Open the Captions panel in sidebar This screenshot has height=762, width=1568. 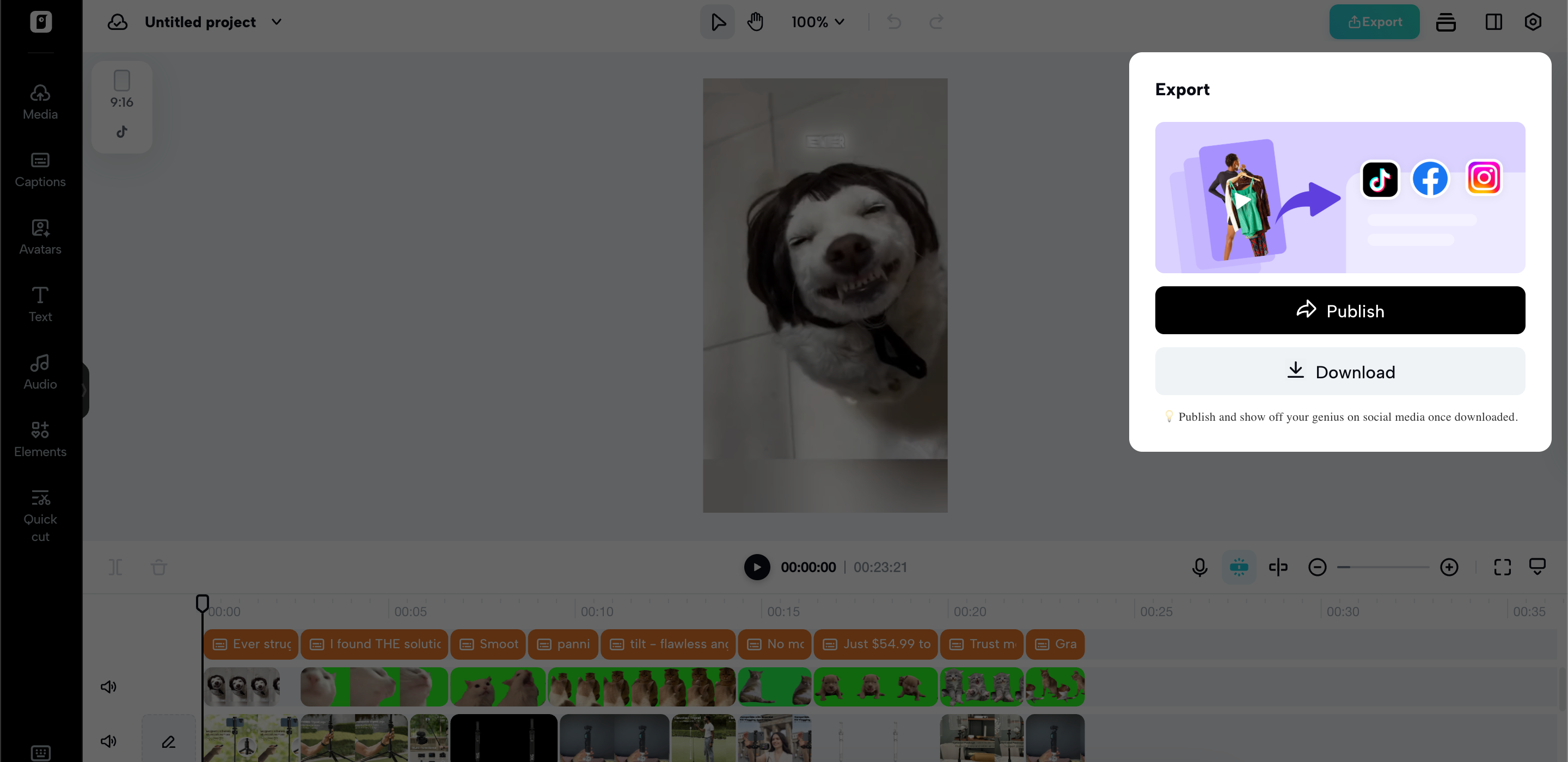click(40, 169)
